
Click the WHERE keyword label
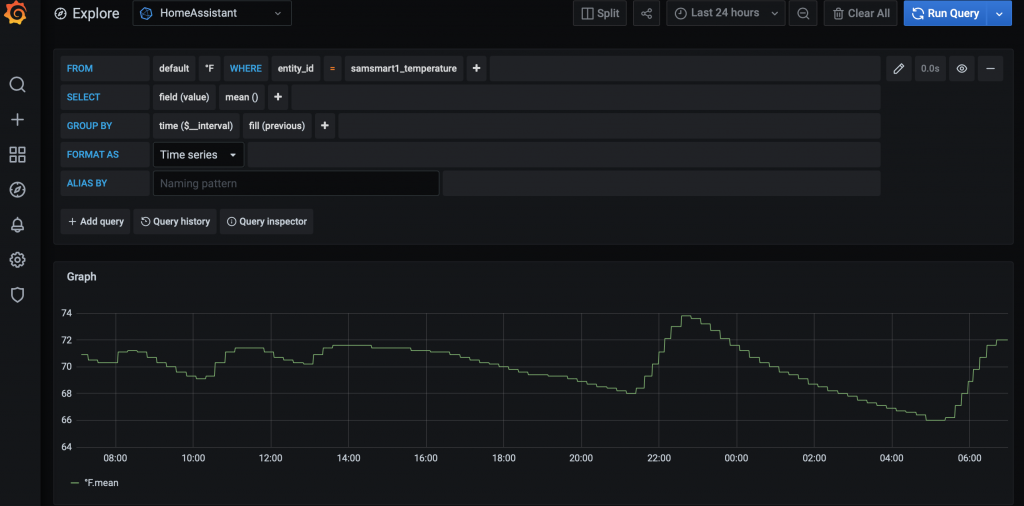[x=246, y=69]
